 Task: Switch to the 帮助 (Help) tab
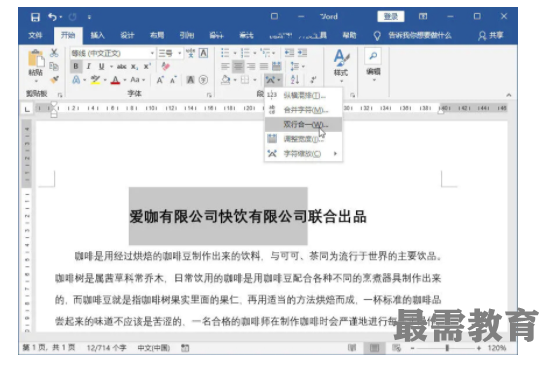(x=349, y=35)
